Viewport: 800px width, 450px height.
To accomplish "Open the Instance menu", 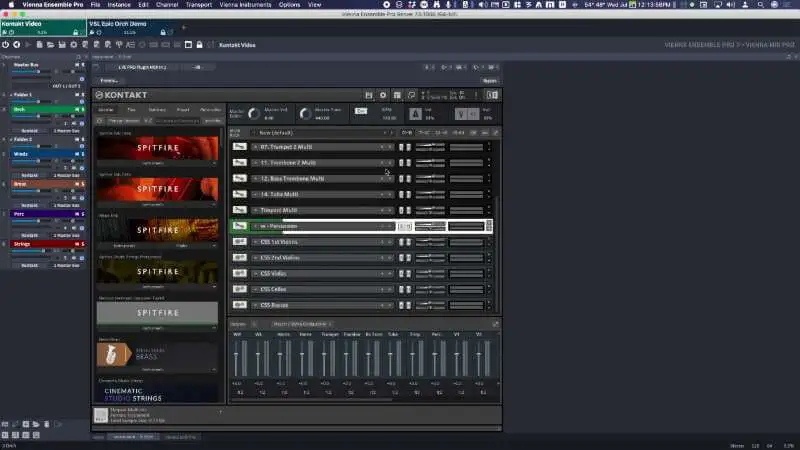I will coord(119,5).
